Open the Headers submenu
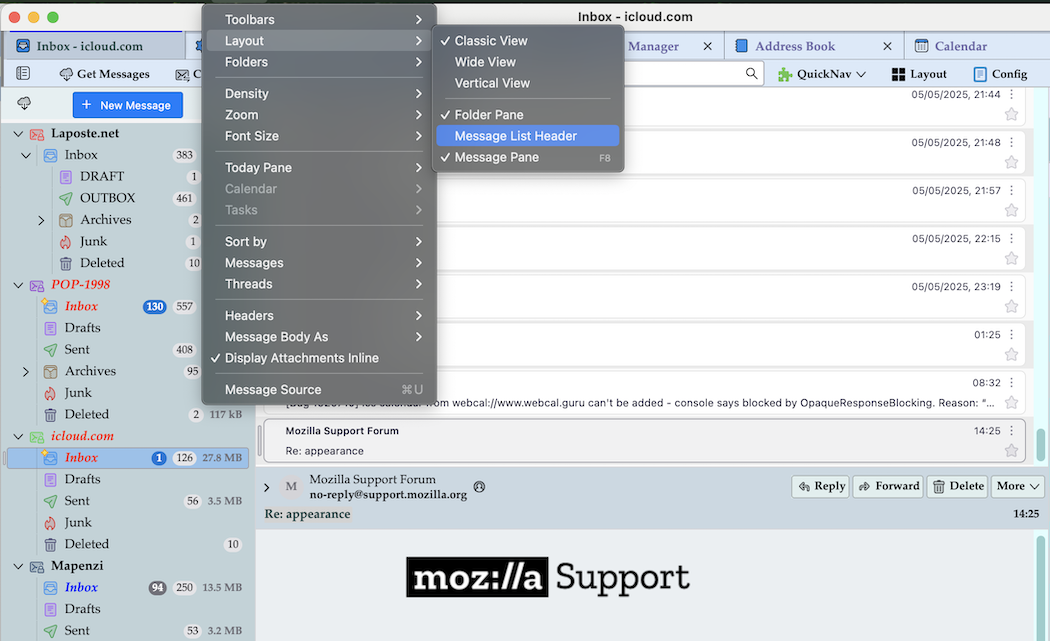 tap(319, 315)
